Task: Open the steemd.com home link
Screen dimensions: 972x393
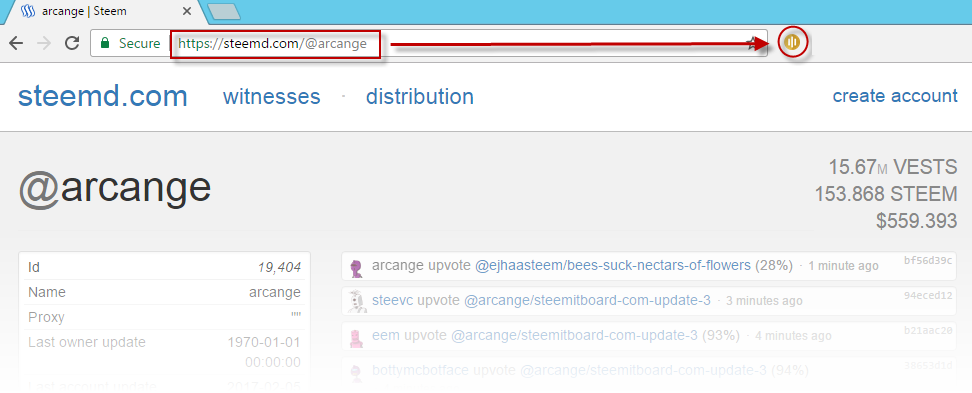Action: coord(103,97)
